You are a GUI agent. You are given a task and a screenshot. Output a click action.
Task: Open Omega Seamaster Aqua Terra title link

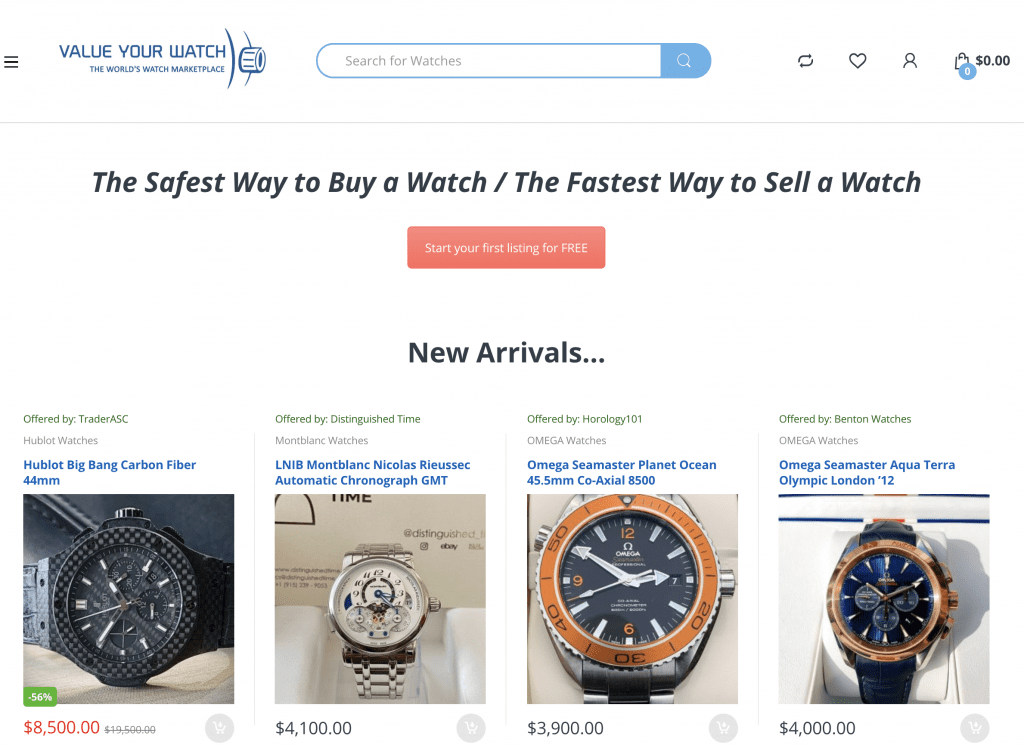pos(867,472)
